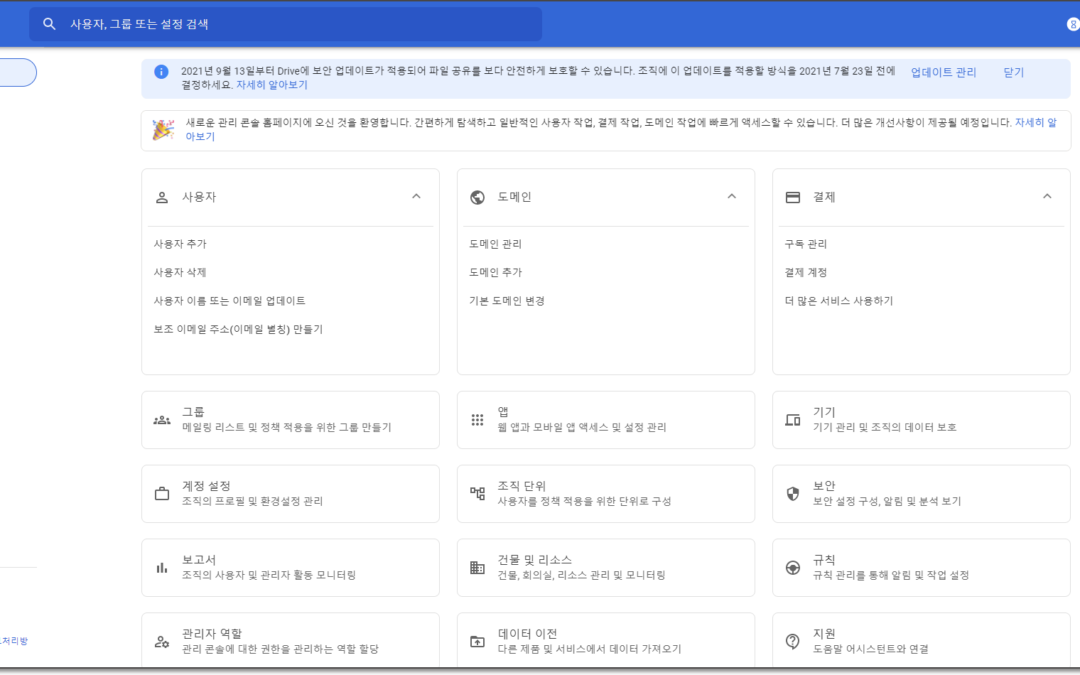Dismiss the notice with 닫기
The image size is (1080, 675).
pyautogui.click(x=1013, y=72)
